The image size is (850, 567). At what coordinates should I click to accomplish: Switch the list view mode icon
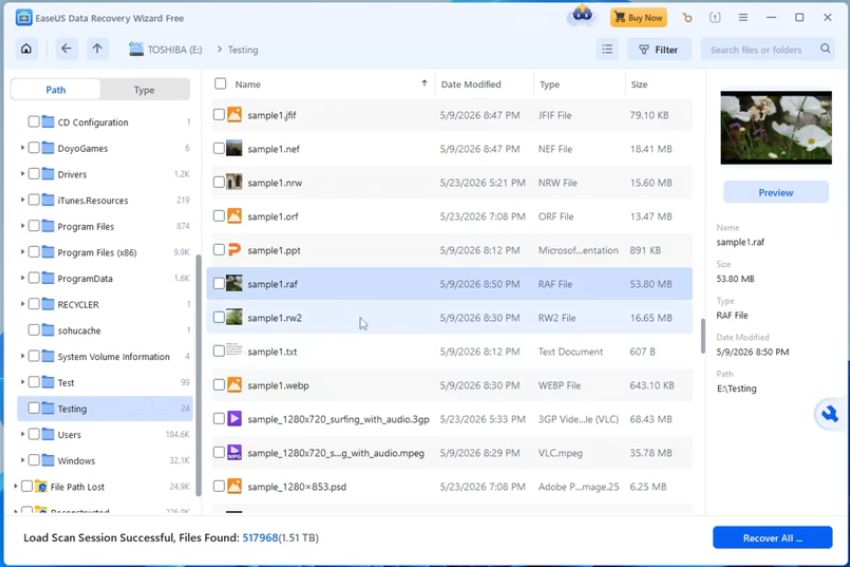(x=607, y=49)
